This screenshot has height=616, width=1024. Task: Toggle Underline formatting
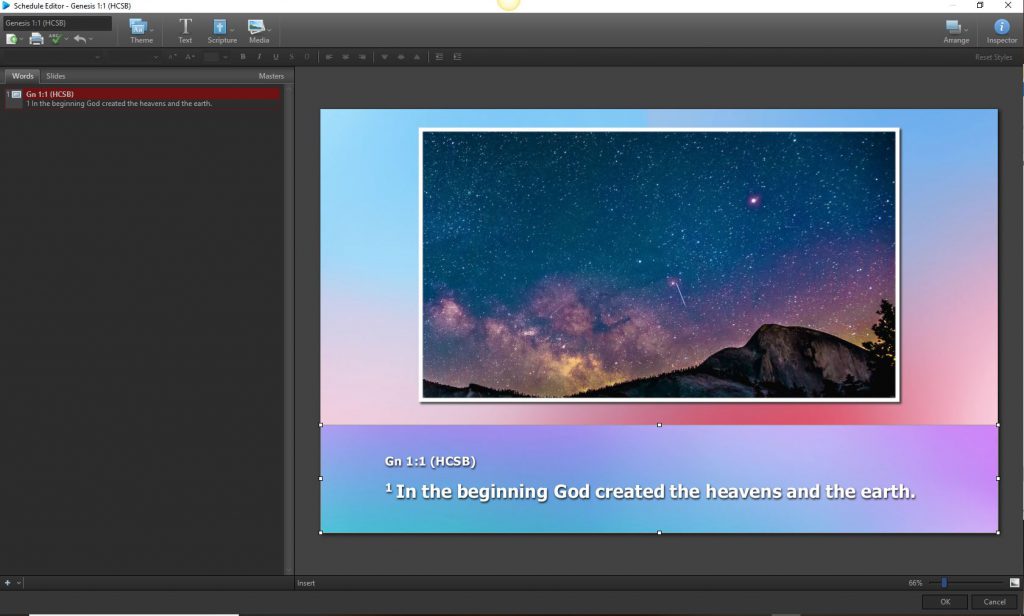pyautogui.click(x=276, y=57)
